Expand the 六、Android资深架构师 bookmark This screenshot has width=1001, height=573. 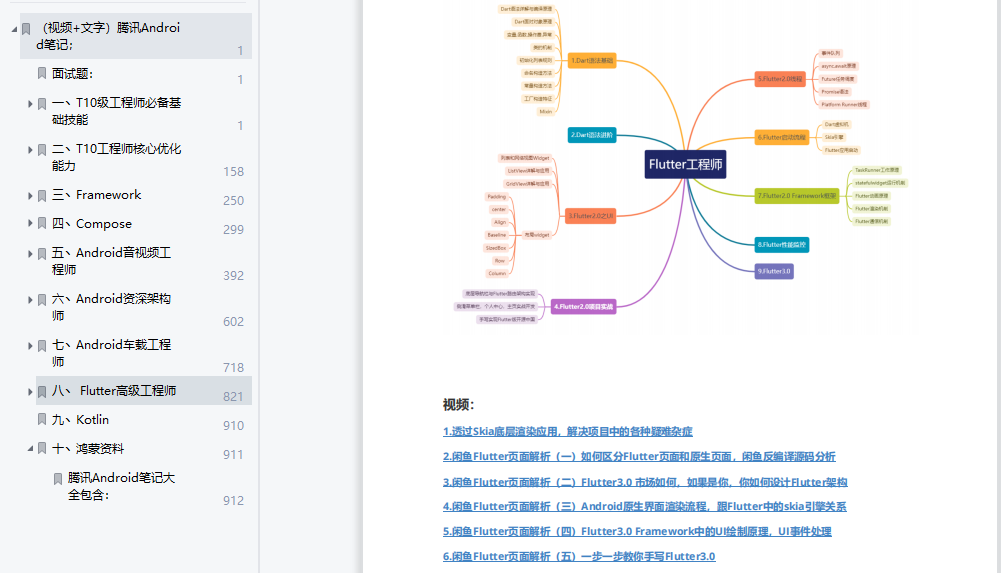pos(29,300)
